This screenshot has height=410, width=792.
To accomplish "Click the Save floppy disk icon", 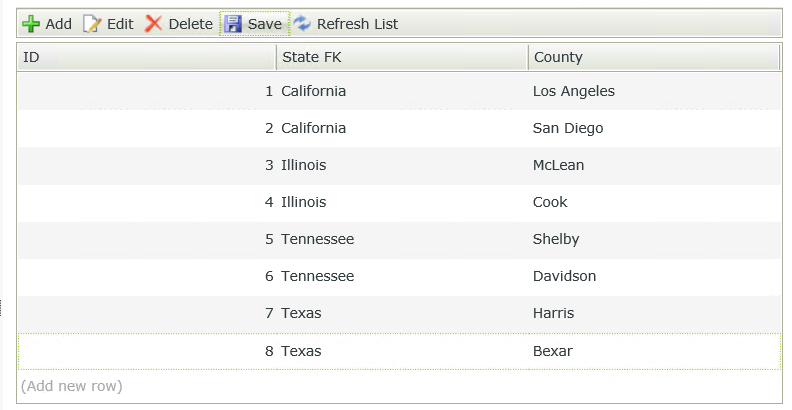I will (233, 24).
